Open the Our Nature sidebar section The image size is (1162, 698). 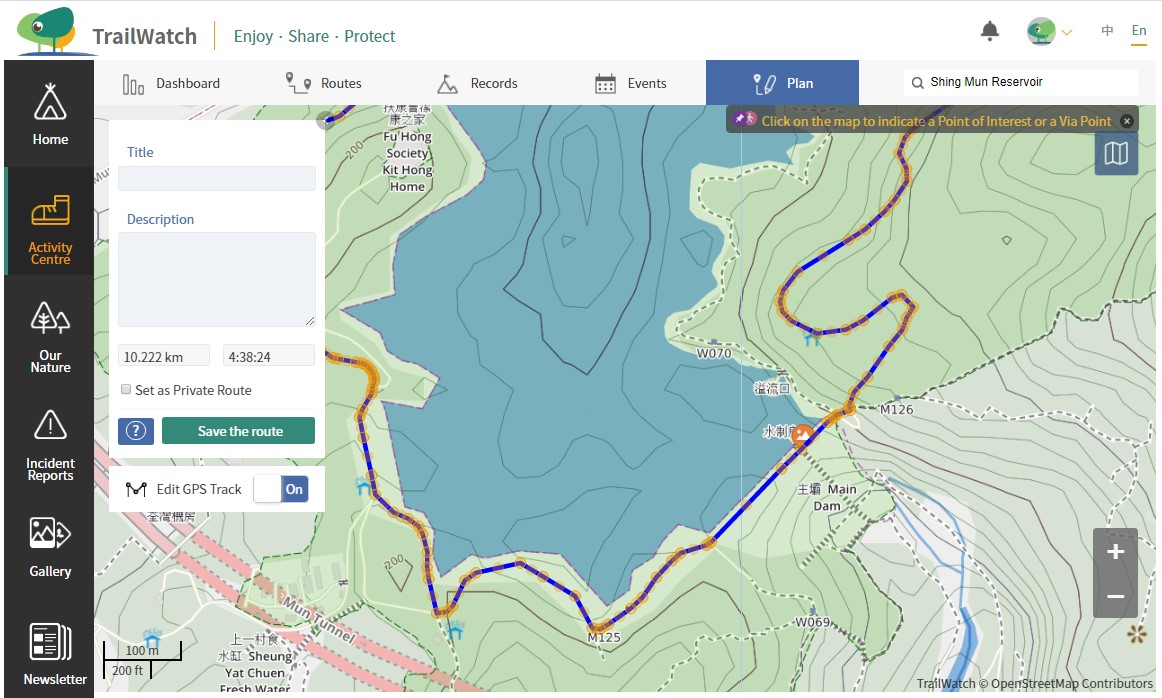coord(50,335)
